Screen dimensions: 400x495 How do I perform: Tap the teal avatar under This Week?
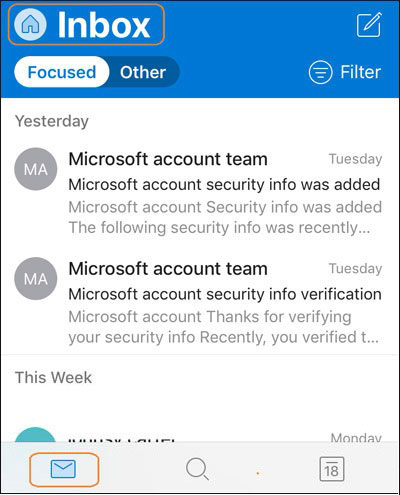tap(36, 435)
